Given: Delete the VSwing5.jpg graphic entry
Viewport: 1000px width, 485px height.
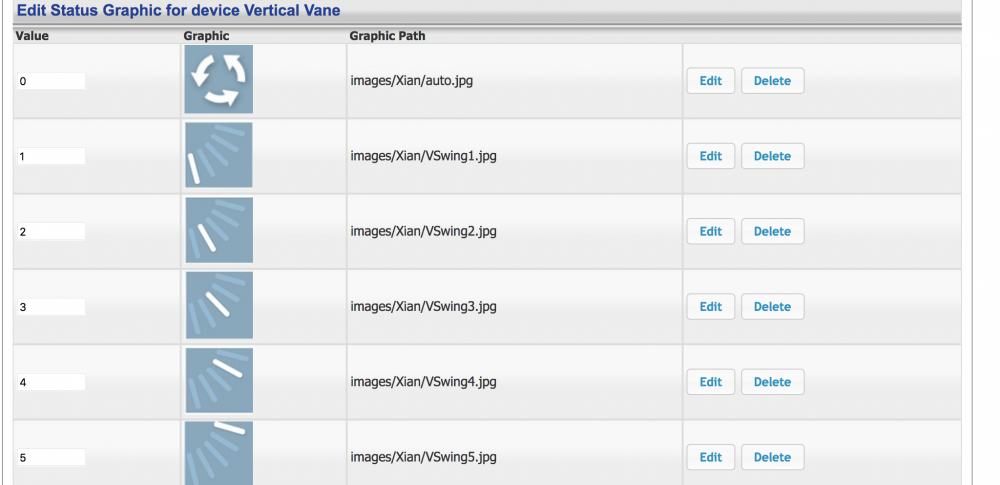Looking at the screenshot, I should [772, 457].
